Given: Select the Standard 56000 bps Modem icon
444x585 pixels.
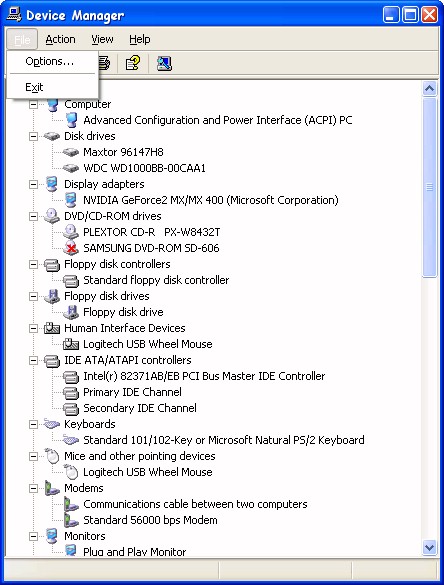Looking at the screenshot, I should pyautogui.click(x=71, y=520).
